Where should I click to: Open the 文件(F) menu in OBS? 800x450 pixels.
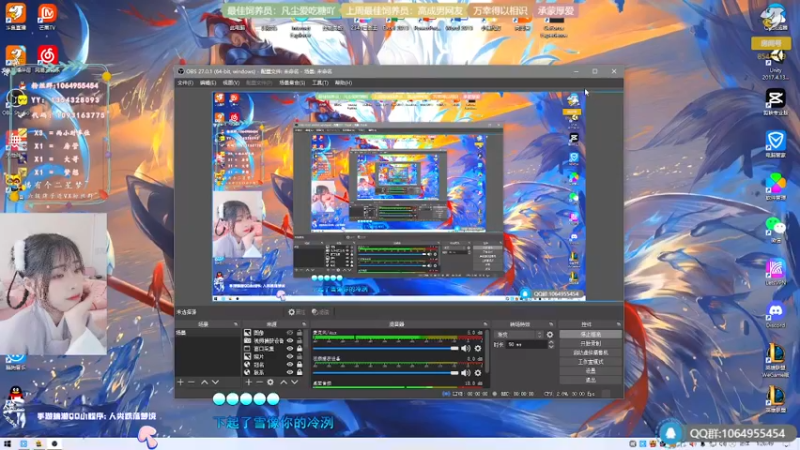coord(185,83)
